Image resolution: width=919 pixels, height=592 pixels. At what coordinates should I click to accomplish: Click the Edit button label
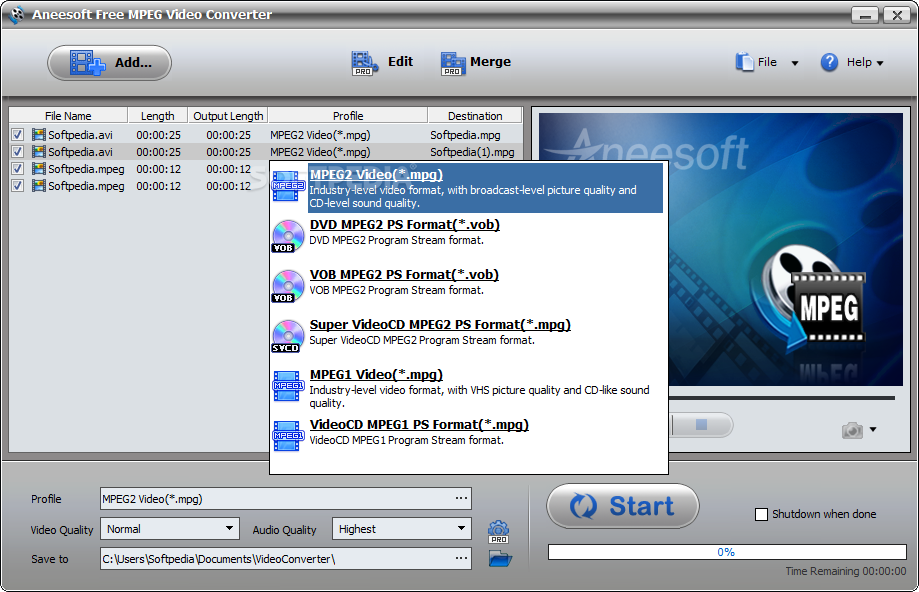coord(400,62)
